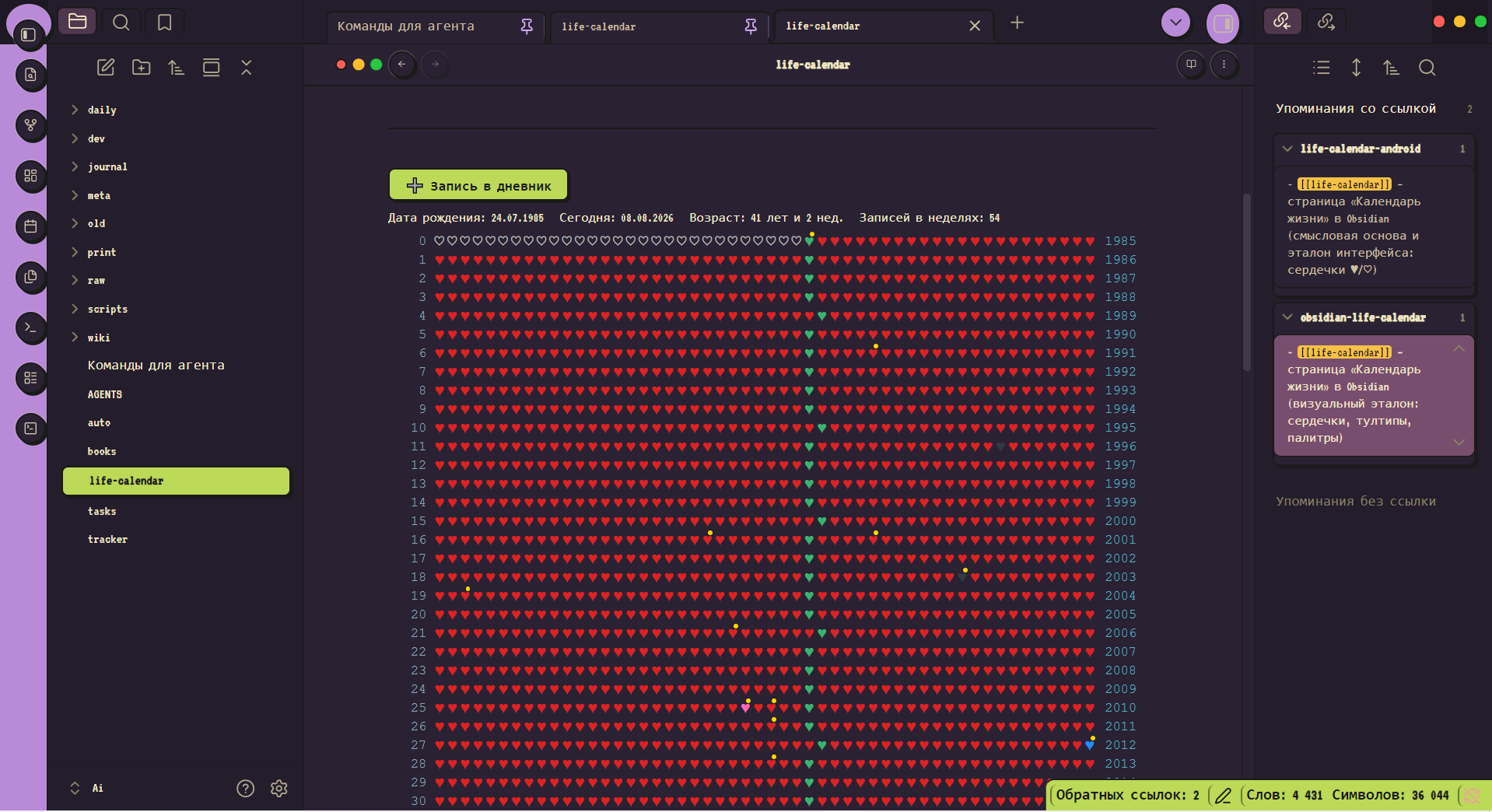Screen dimensions: 1492x812
Task: Collapse the life-calendar-android backlink group
Action: pyautogui.click(x=1287, y=149)
